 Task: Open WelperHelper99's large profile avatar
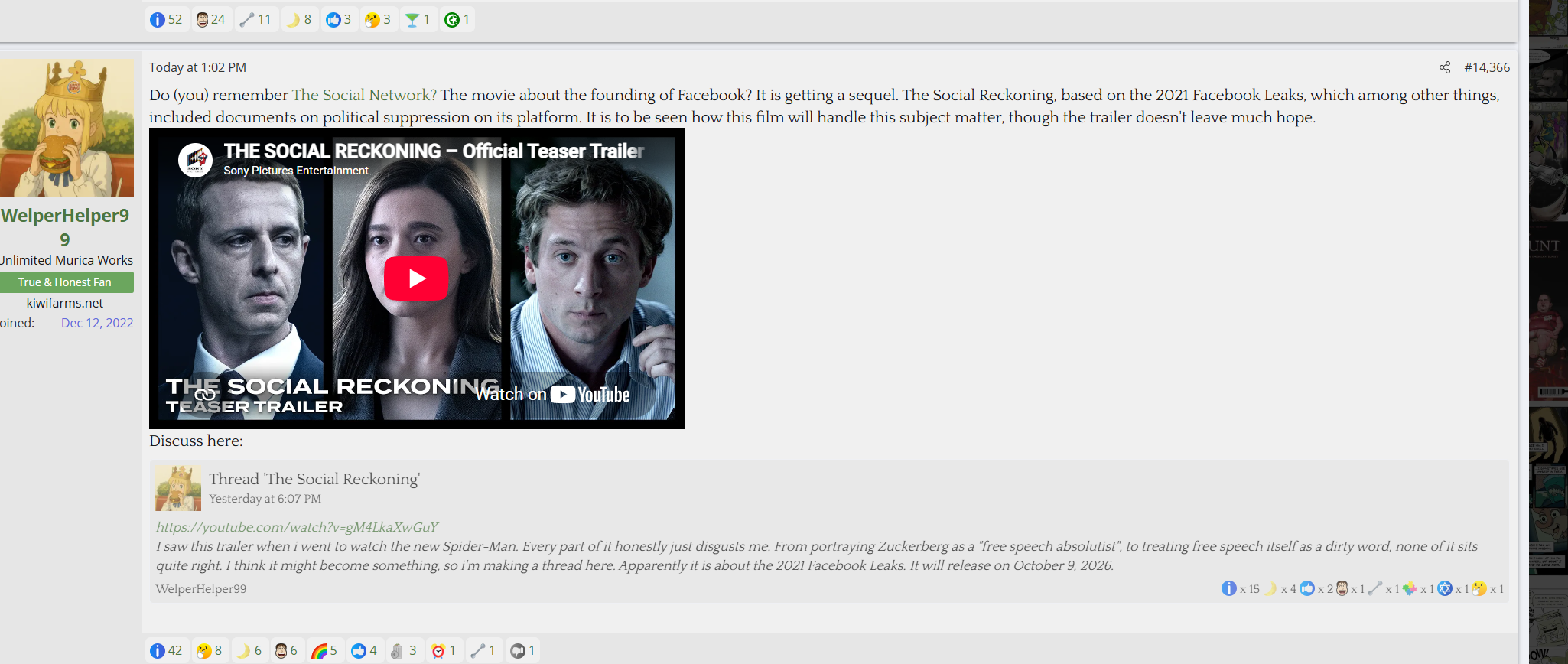tap(67, 128)
